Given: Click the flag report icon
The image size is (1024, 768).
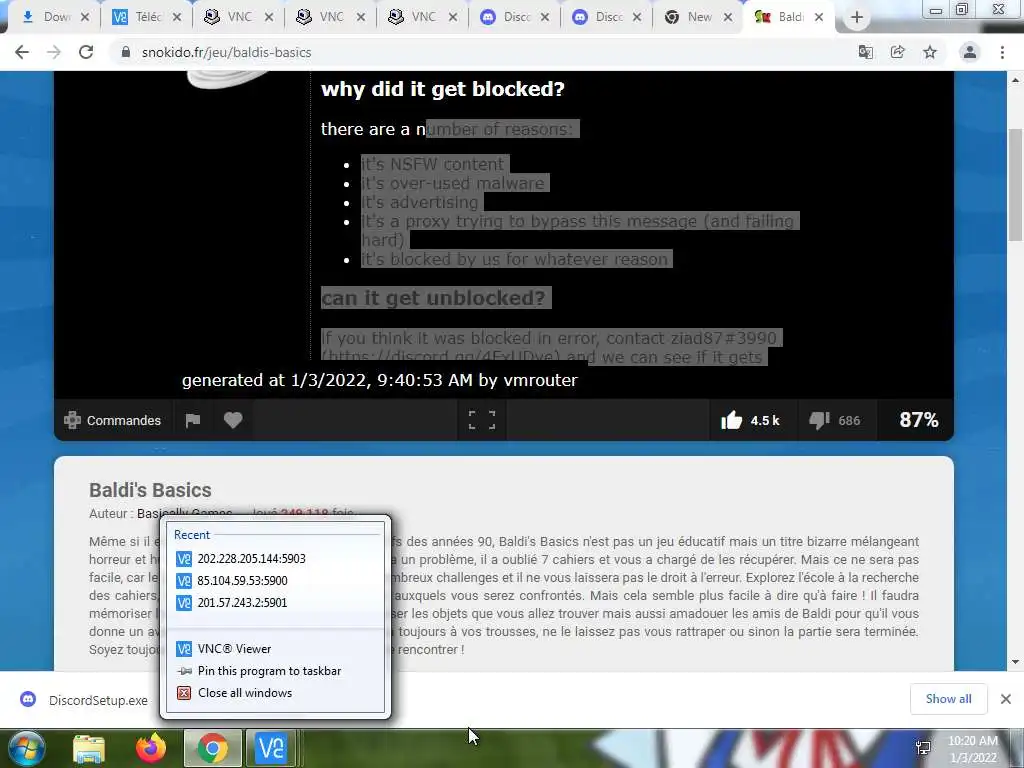Looking at the screenshot, I should (193, 421).
